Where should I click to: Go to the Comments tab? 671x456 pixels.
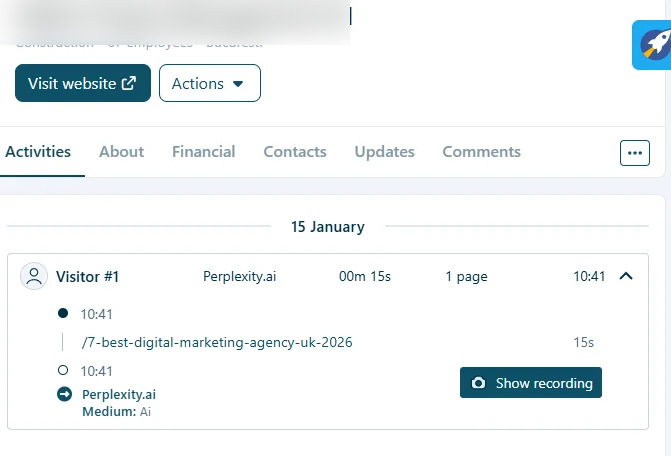[481, 152]
